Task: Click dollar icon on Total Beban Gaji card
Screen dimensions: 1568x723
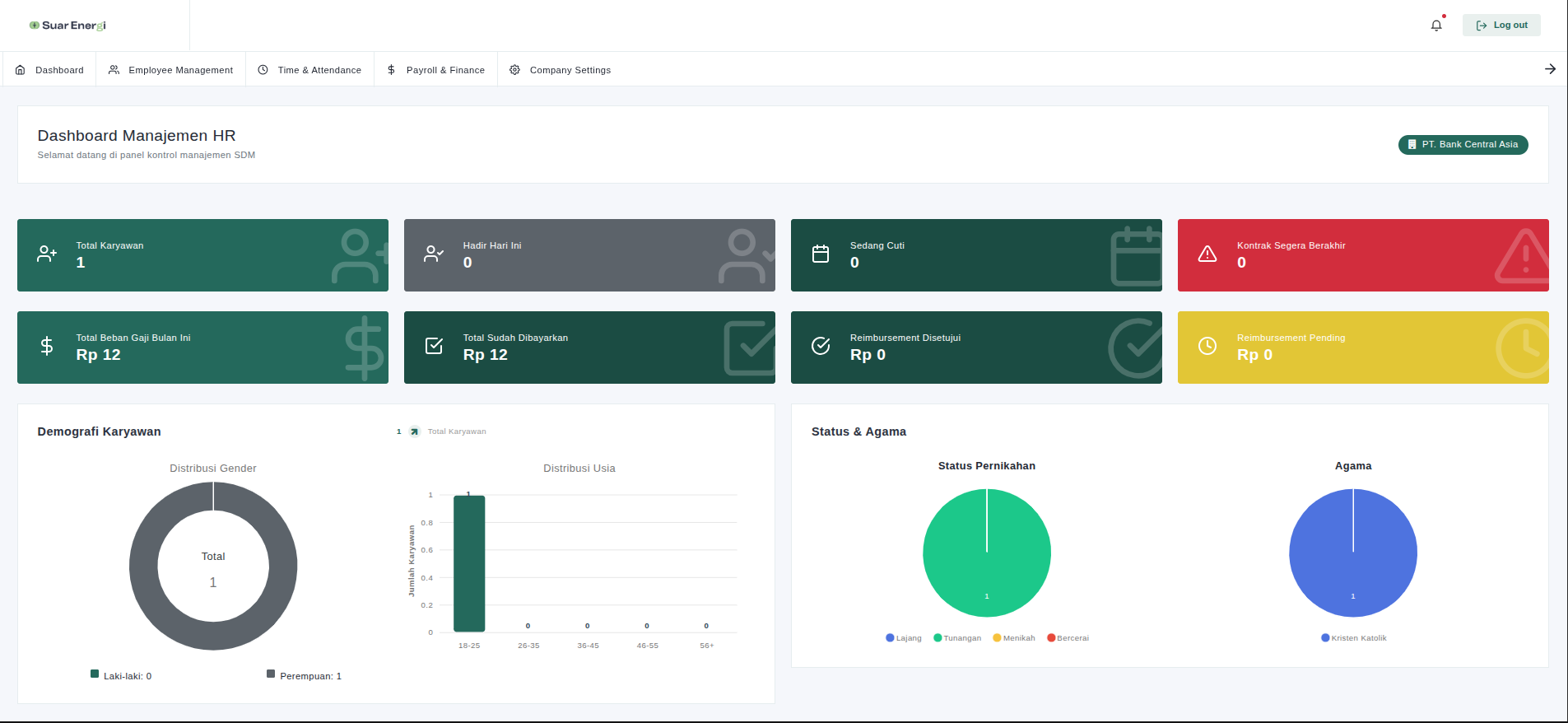Action: point(47,346)
